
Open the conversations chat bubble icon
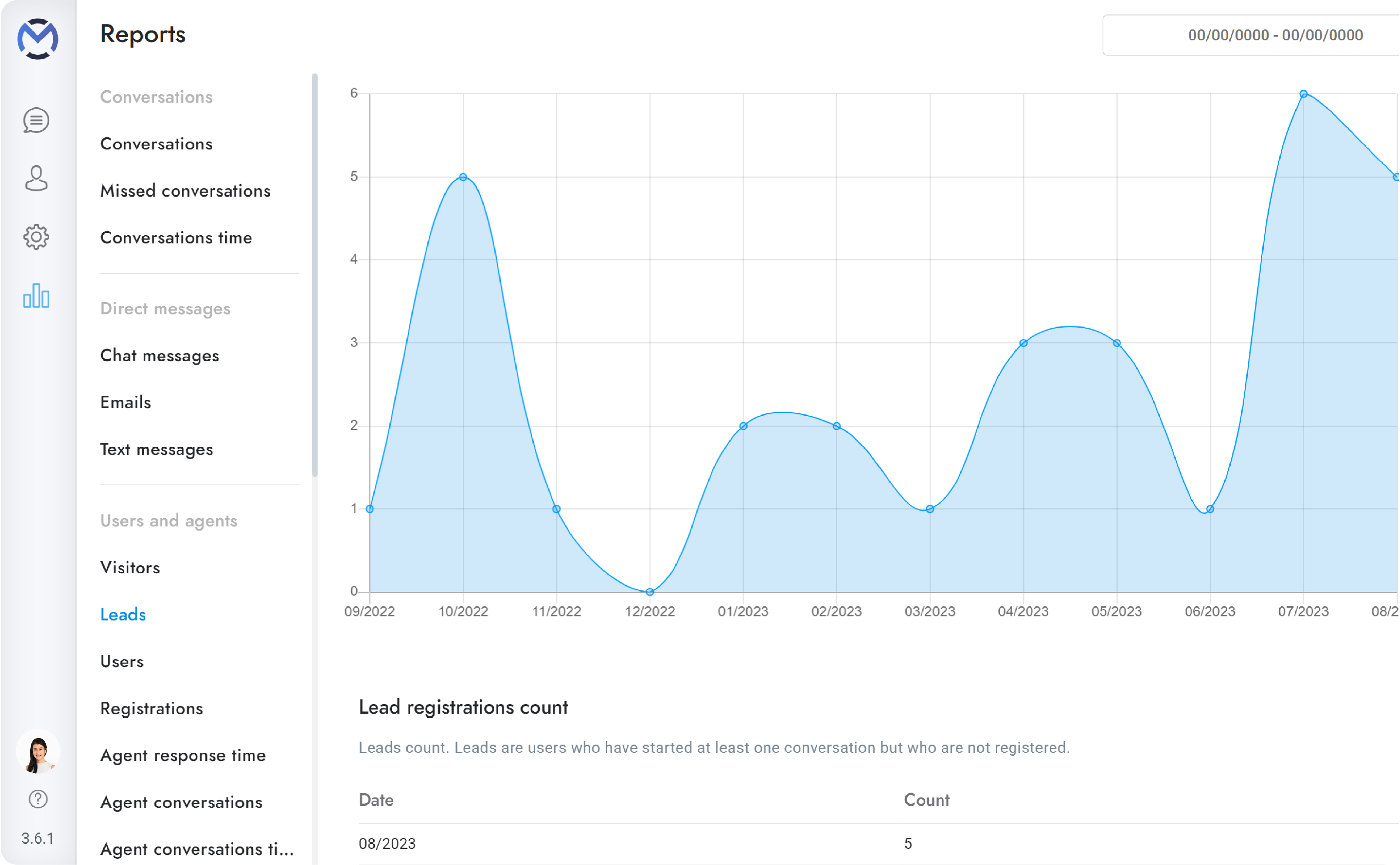[x=36, y=121]
